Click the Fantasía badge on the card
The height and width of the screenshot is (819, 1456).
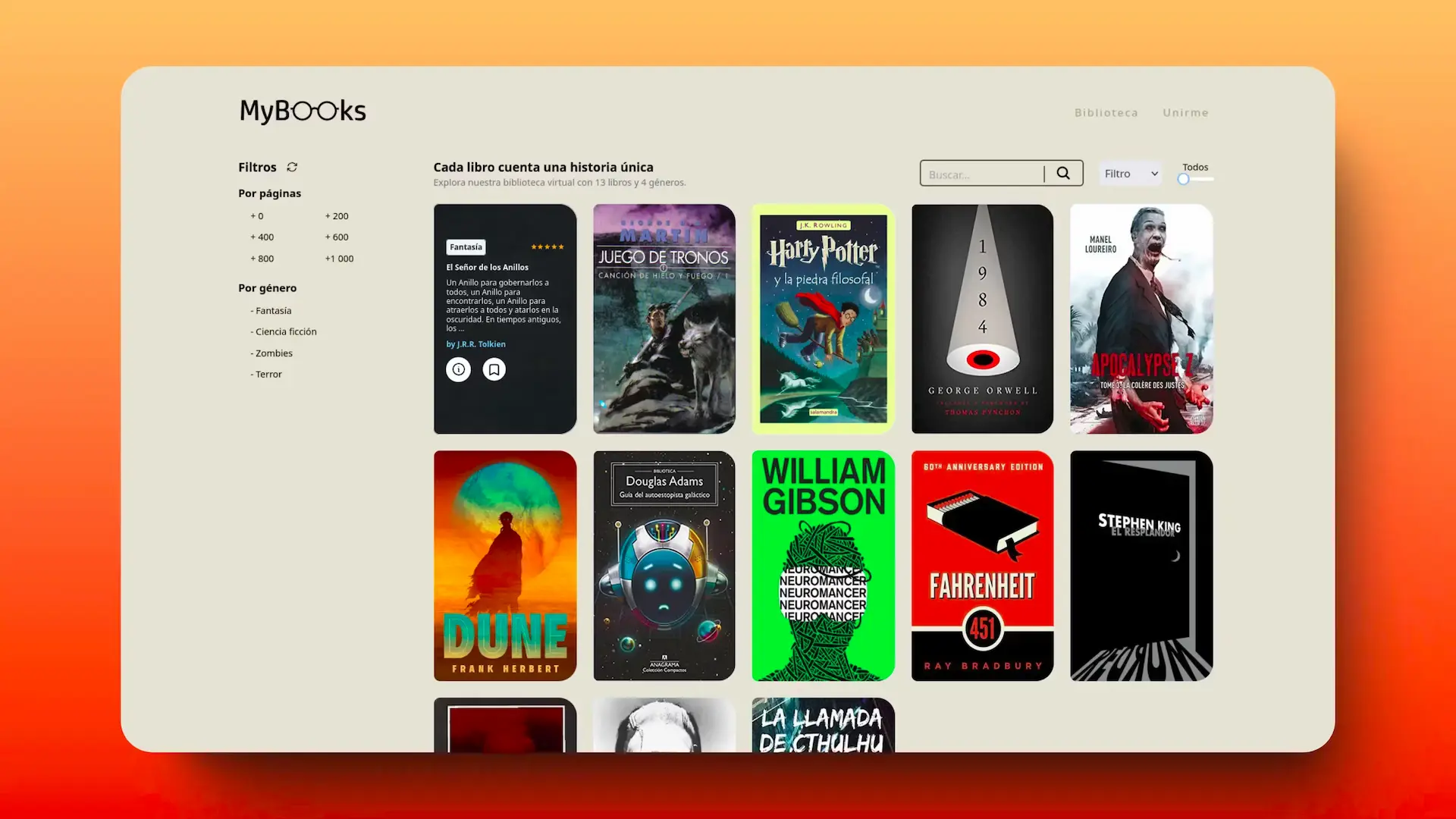(466, 246)
